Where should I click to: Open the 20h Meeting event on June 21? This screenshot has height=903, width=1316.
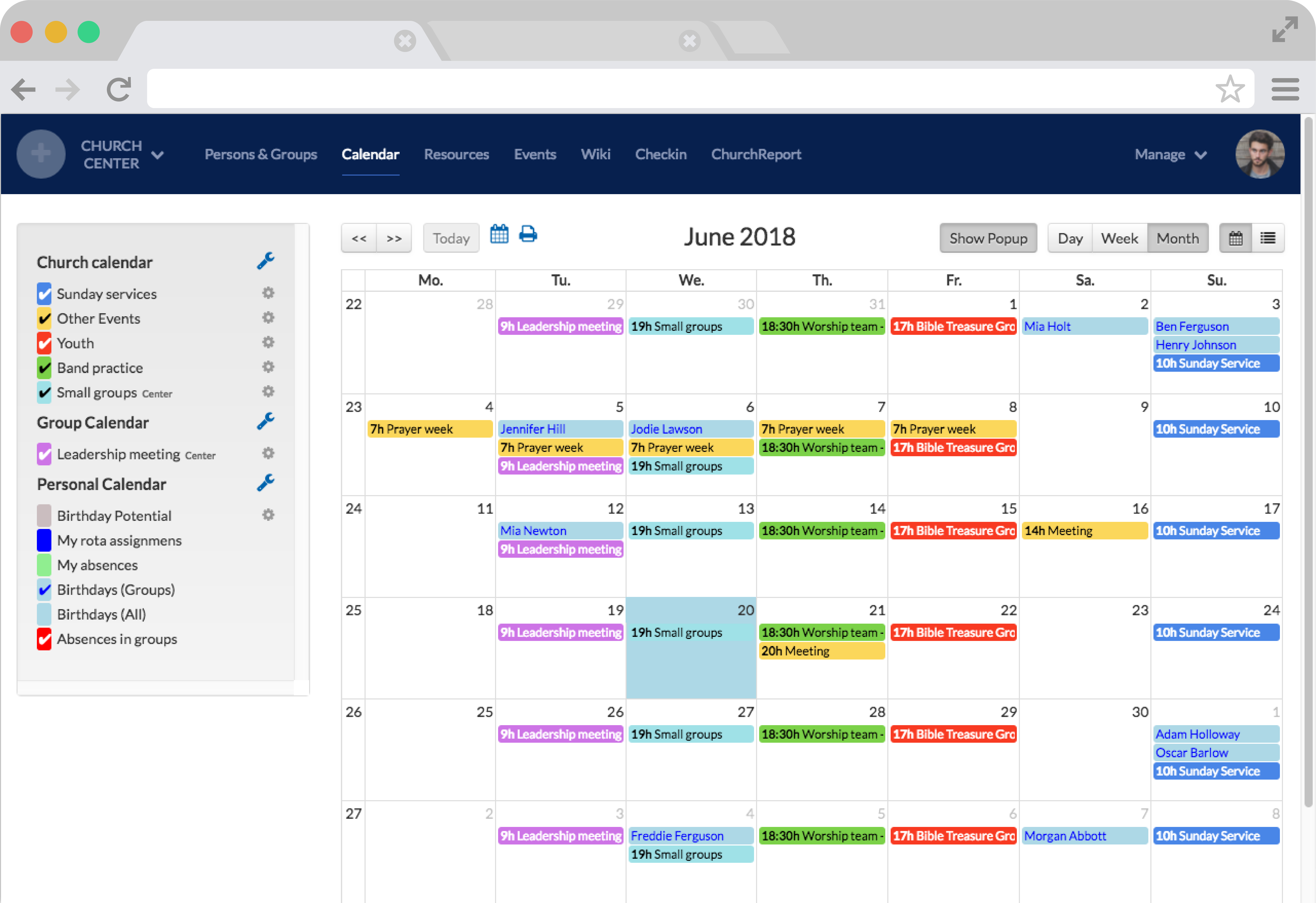(822, 651)
